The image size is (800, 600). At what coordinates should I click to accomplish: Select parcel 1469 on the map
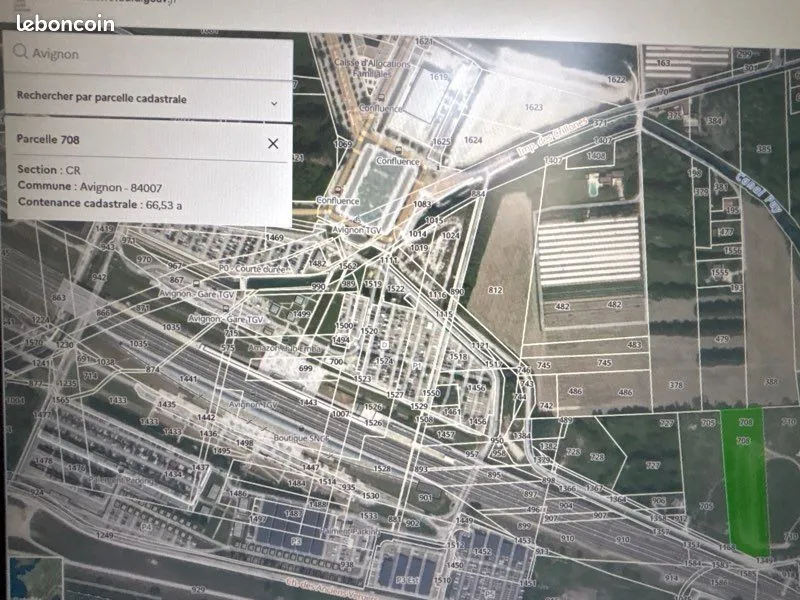[x=274, y=237]
